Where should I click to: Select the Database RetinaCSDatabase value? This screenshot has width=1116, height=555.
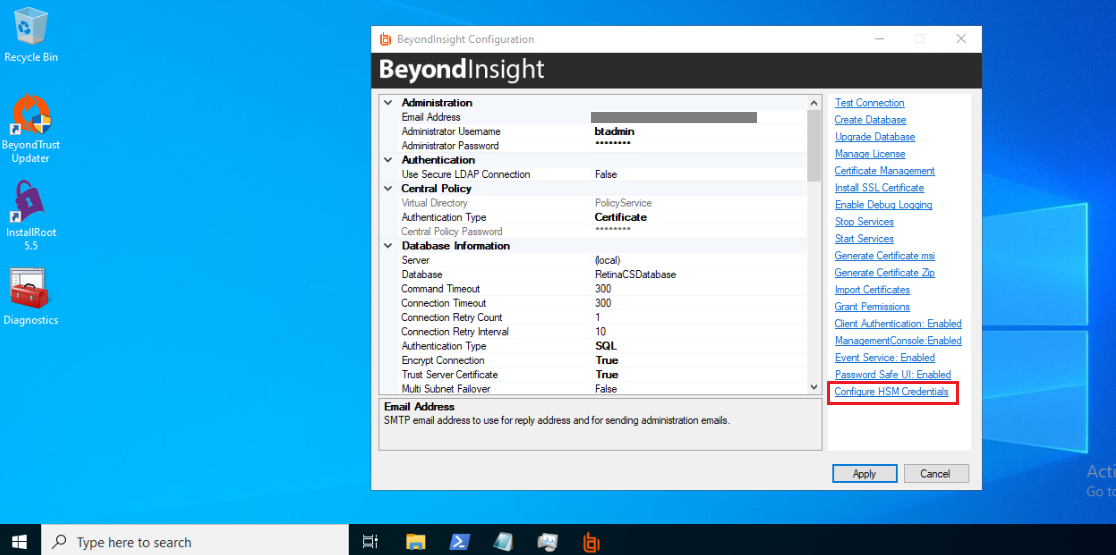(x=635, y=275)
